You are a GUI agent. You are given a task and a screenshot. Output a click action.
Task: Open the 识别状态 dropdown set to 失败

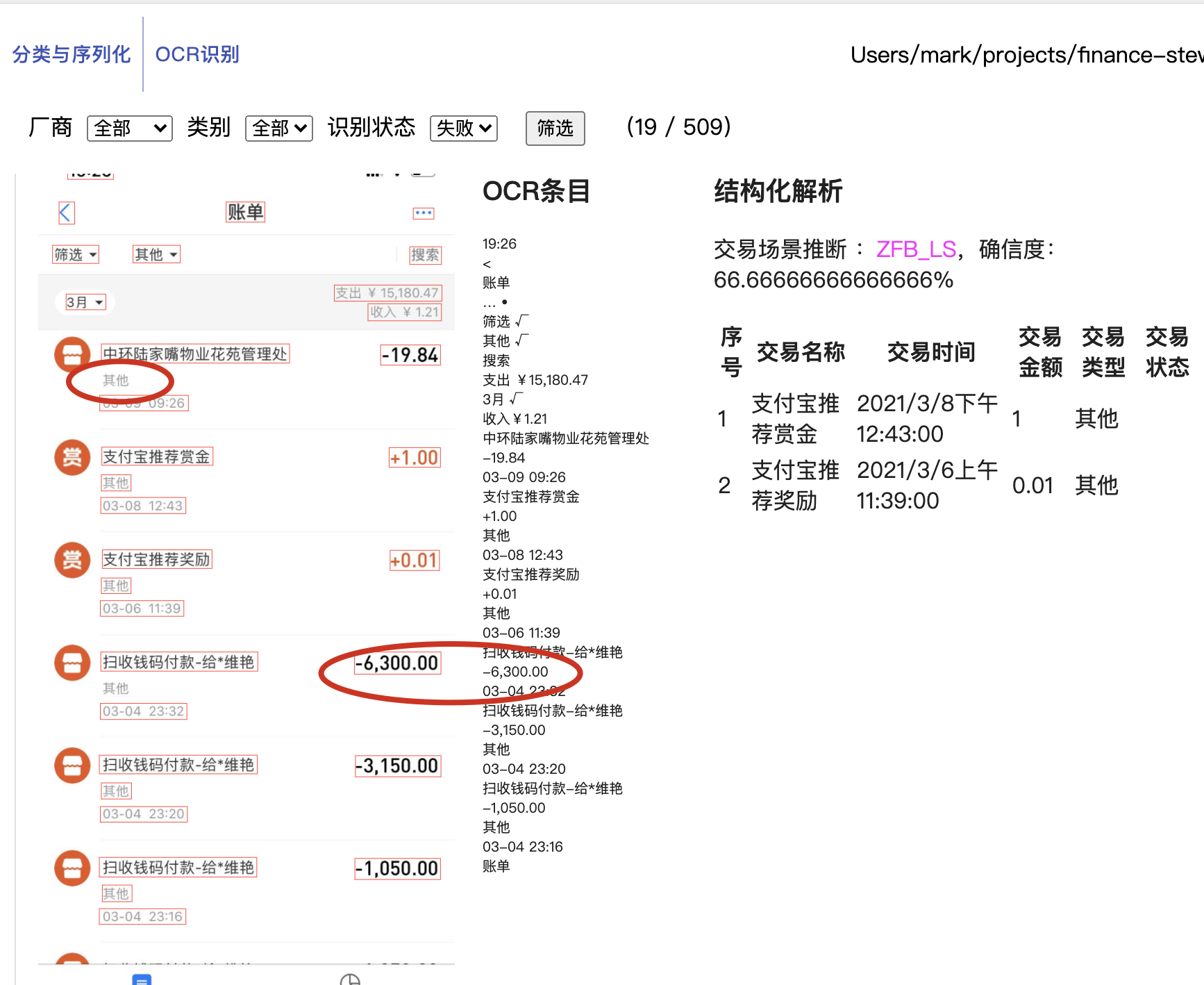[x=464, y=129]
